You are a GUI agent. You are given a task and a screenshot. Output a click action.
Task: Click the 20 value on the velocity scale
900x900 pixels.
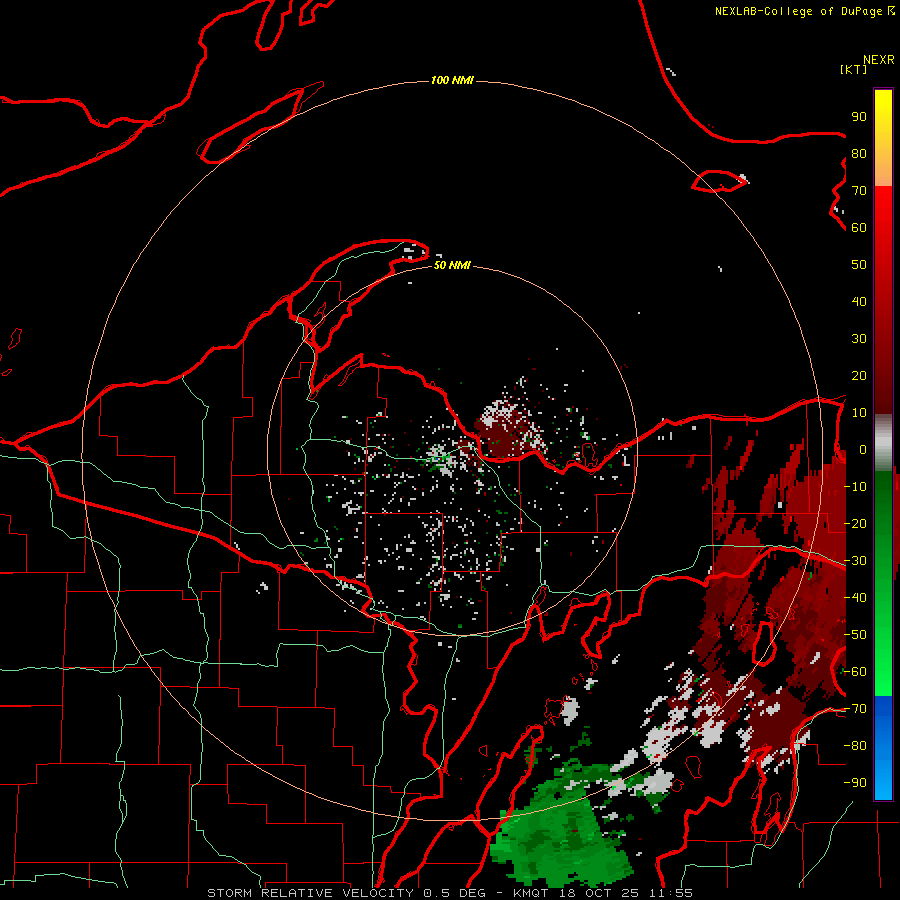point(859,375)
